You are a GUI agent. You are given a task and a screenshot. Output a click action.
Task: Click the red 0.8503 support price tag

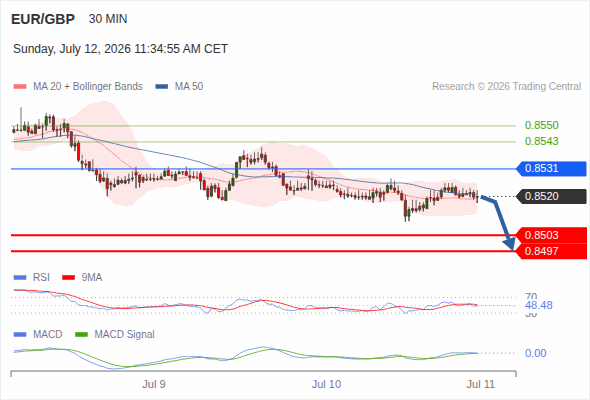tap(551, 235)
